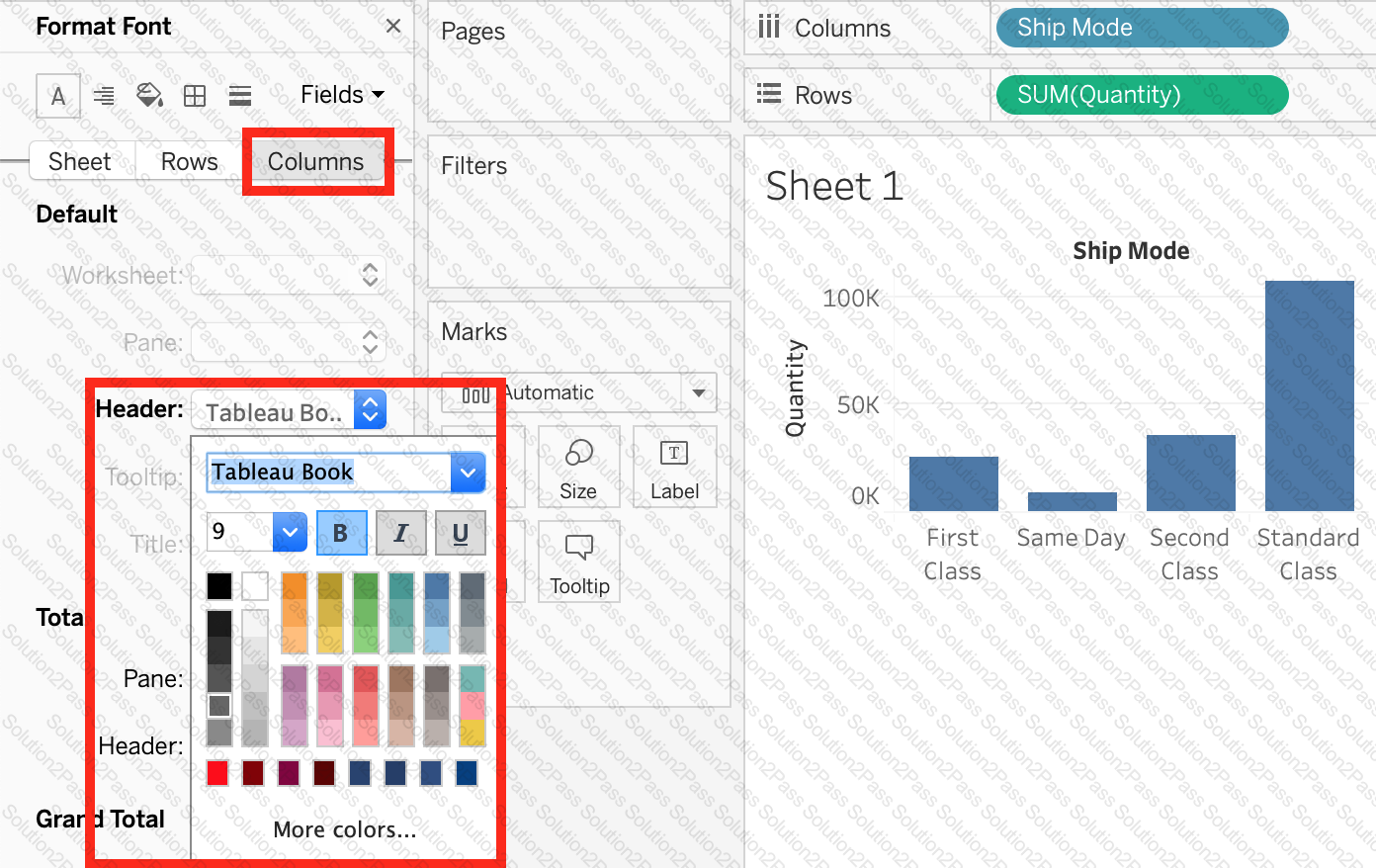
Task: Select the Font format icon
Action: [58, 96]
